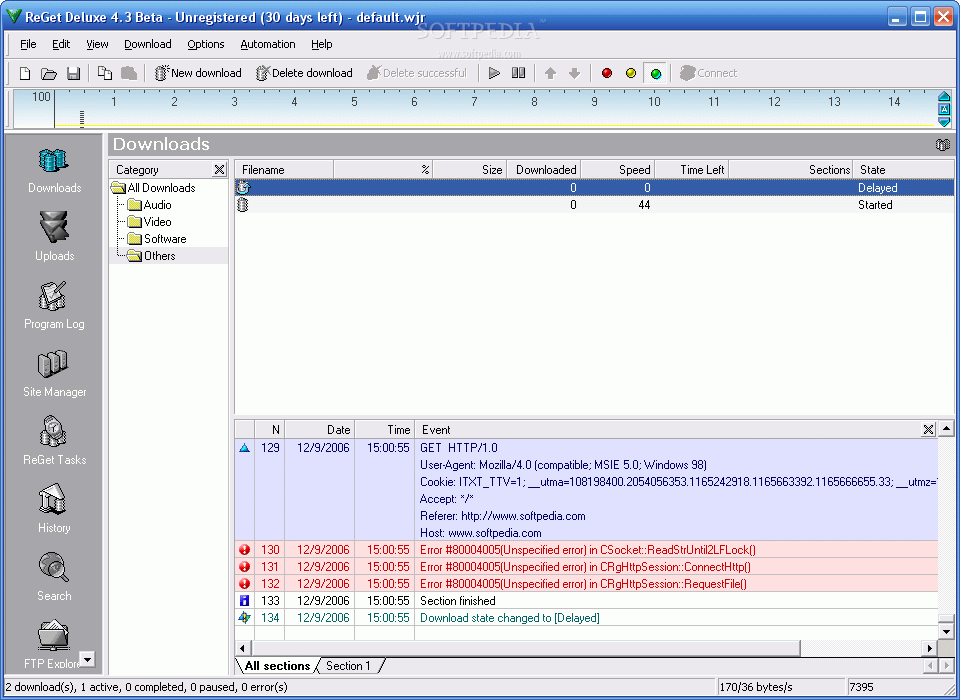Open the Downloads view in sidebar
Image resolution: width=960 pixels, height=700 pixels.
tap(54, 168)
